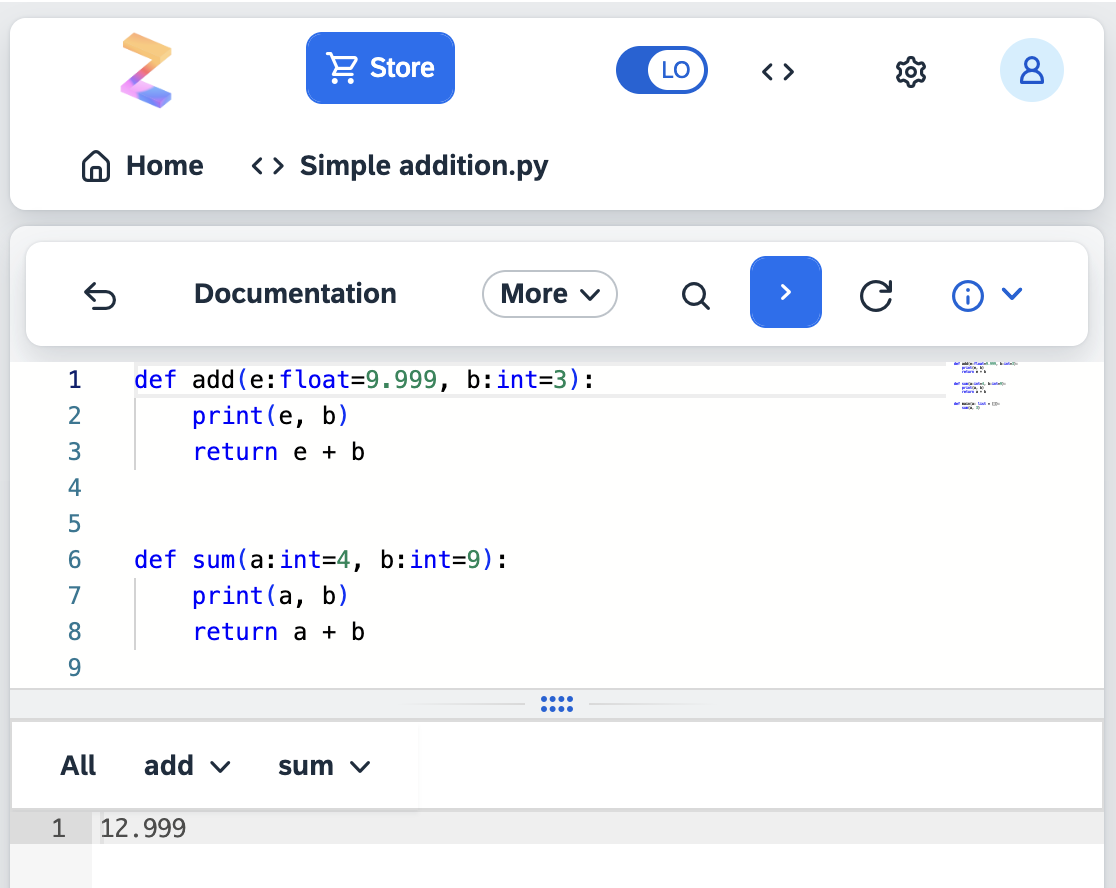This screenshot has height=888, width=1116.
Task: Click the panel divider dots handle
Action: pyautogui.click(x=557, y=704)
